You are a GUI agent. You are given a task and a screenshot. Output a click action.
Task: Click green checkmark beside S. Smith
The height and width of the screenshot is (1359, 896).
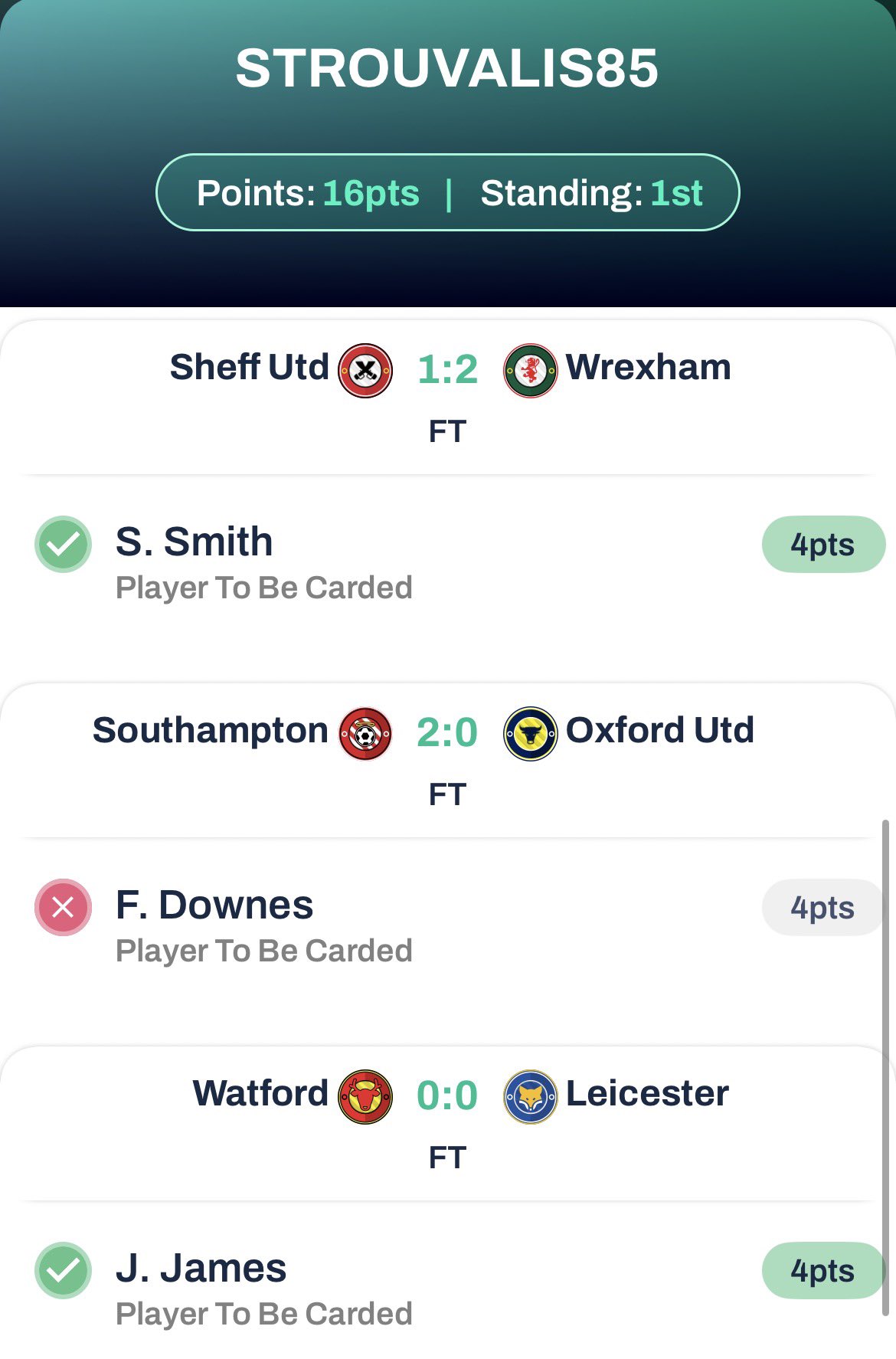click(63, 545)
